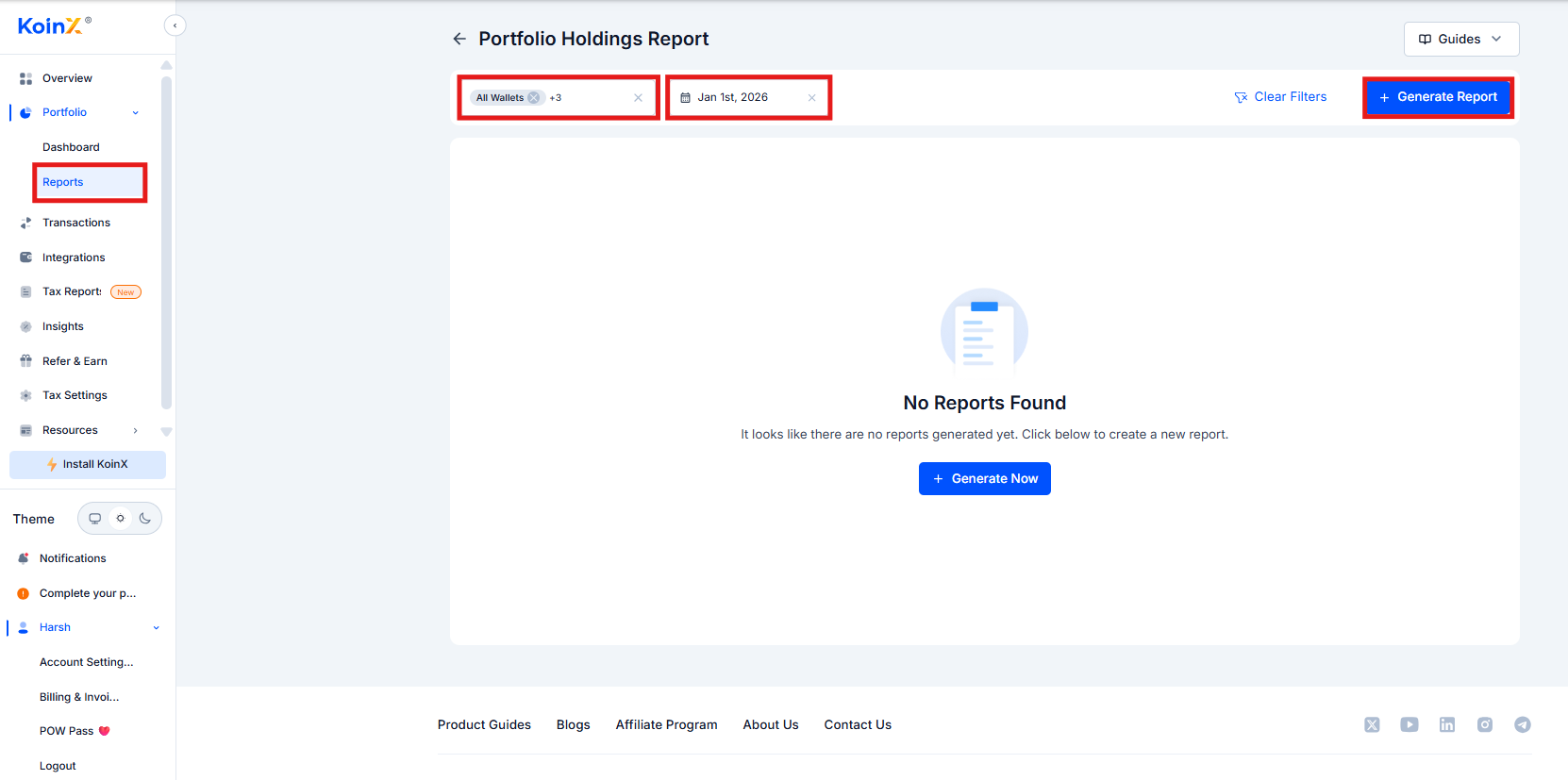This screenshot has height=780, width=1568.
Task: Click the Insights icon in sidebar
Action: click(x=25, y=326)
